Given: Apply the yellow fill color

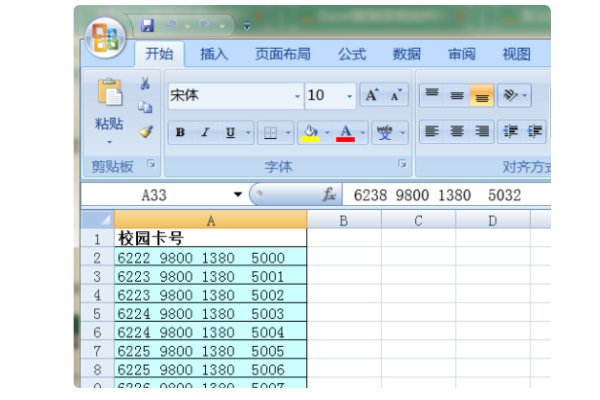Looking at the screenshot, I should tap(310, 132).
